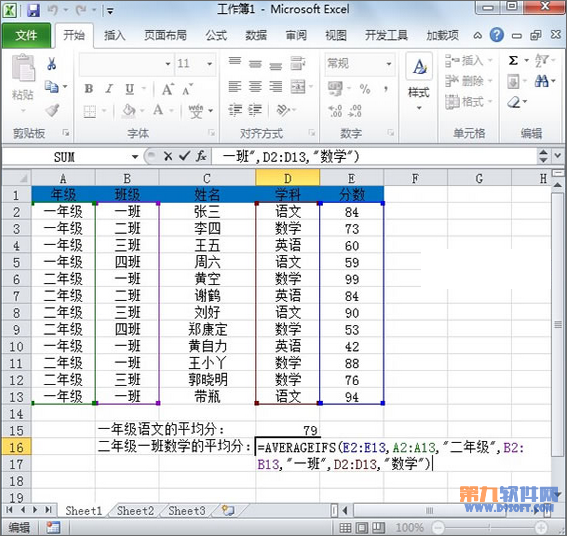Click the Format Painter brush icon
567x536 pixels.
pos(52,110)
